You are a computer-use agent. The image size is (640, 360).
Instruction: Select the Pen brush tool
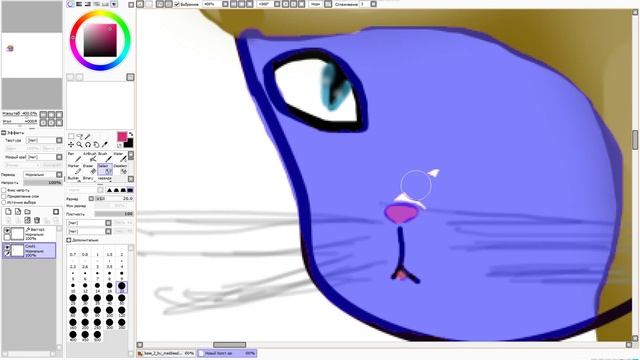(74, 157)
